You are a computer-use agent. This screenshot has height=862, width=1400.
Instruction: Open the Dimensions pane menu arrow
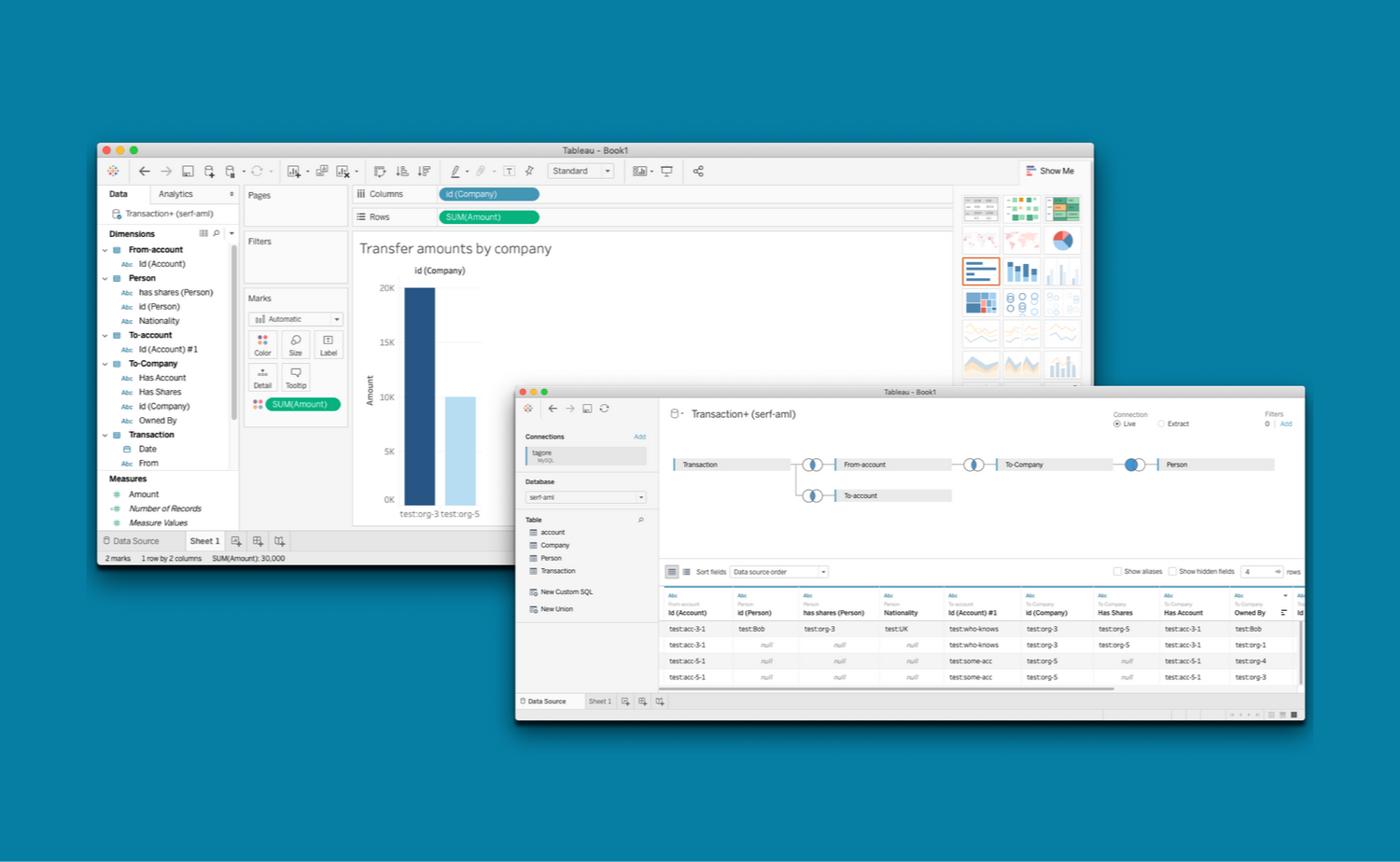pos(231,233)
